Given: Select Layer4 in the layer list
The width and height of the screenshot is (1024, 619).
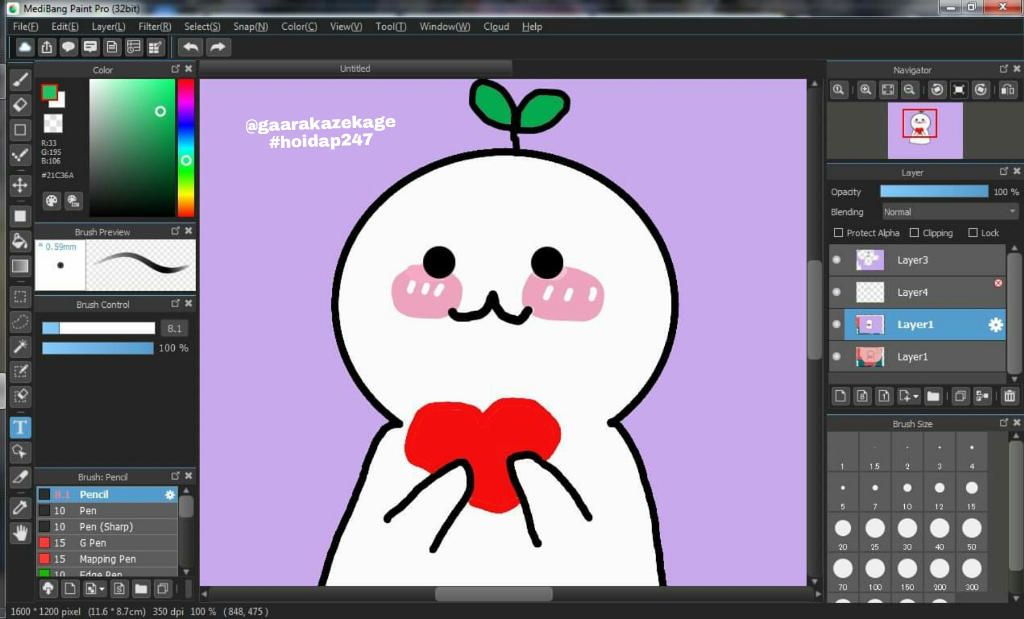Looking at the screenshot, I should [x=917, y=293].
